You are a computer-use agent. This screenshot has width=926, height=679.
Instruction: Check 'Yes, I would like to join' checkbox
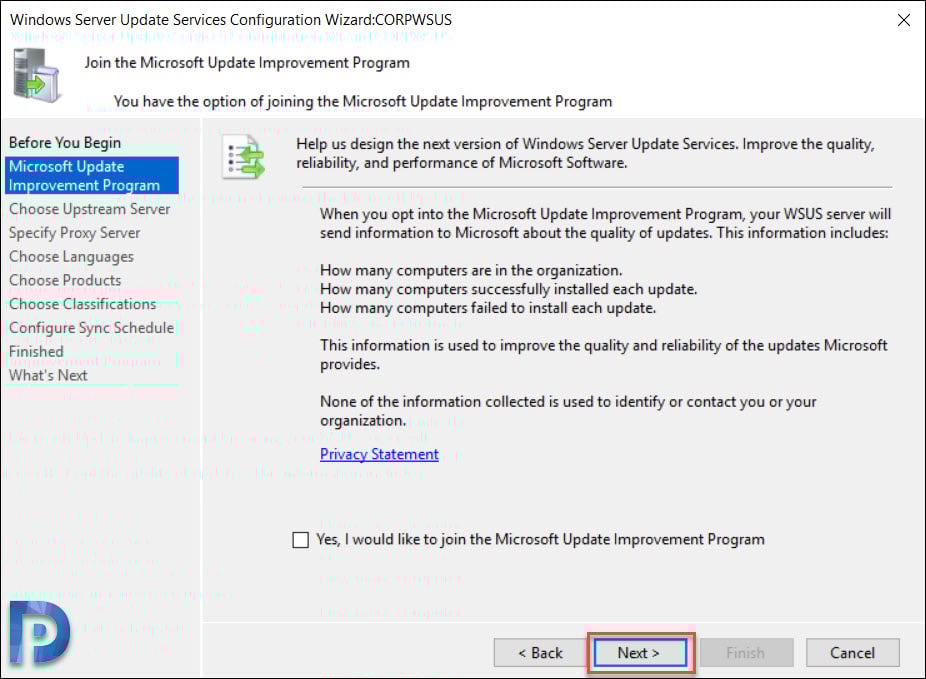click(301, 540)
